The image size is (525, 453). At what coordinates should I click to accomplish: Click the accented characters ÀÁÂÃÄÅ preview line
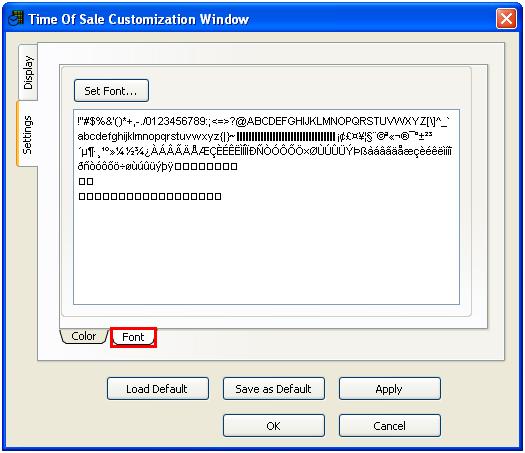[265, 151]
